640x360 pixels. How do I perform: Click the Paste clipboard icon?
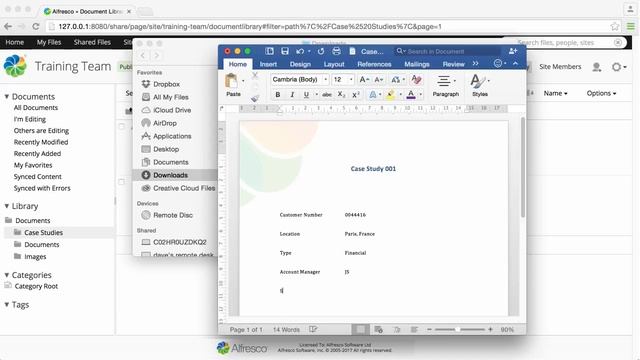(231, 81)
